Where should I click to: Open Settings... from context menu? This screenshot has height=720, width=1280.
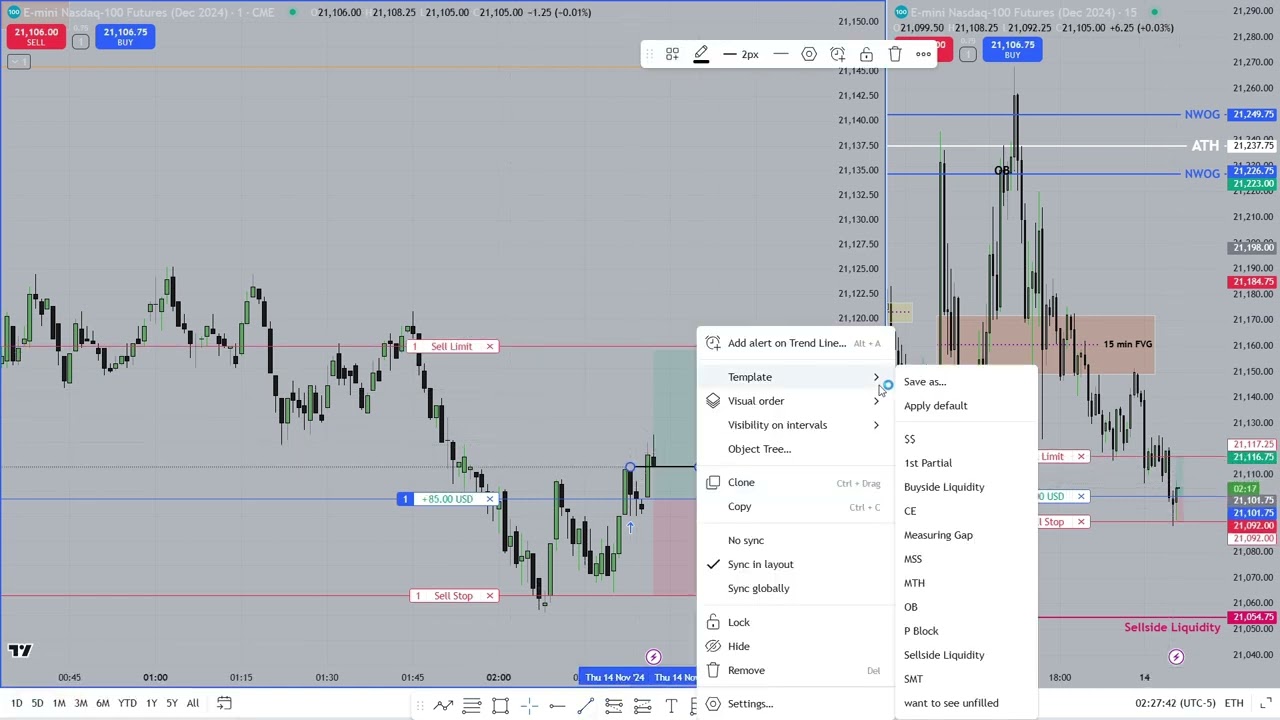coord(795,704)
